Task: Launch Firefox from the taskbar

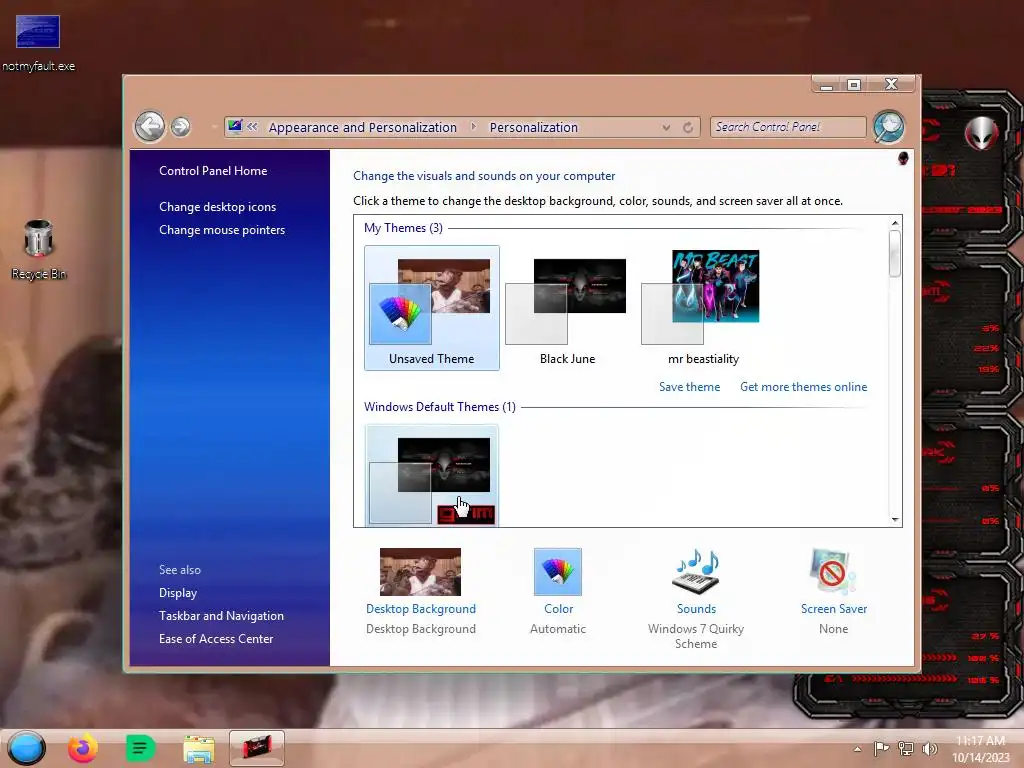Action: pos(83,748)
